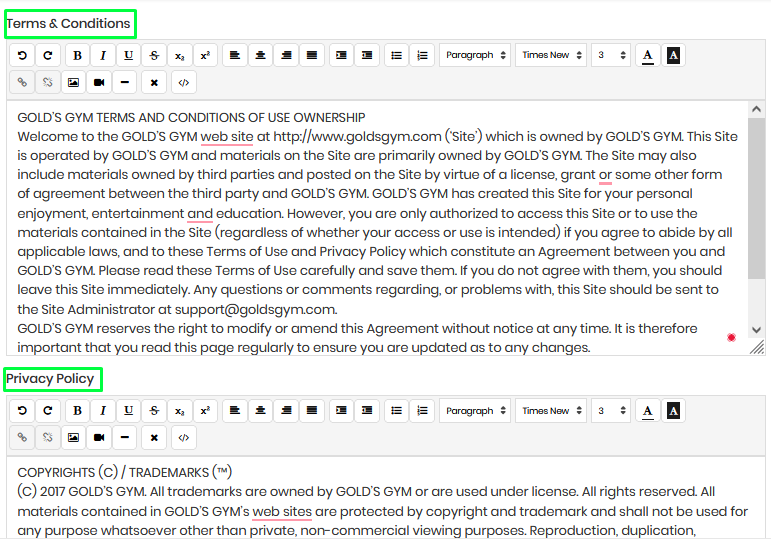Click second indent icon in Terms & Conditions toolbar

(366, 55)
